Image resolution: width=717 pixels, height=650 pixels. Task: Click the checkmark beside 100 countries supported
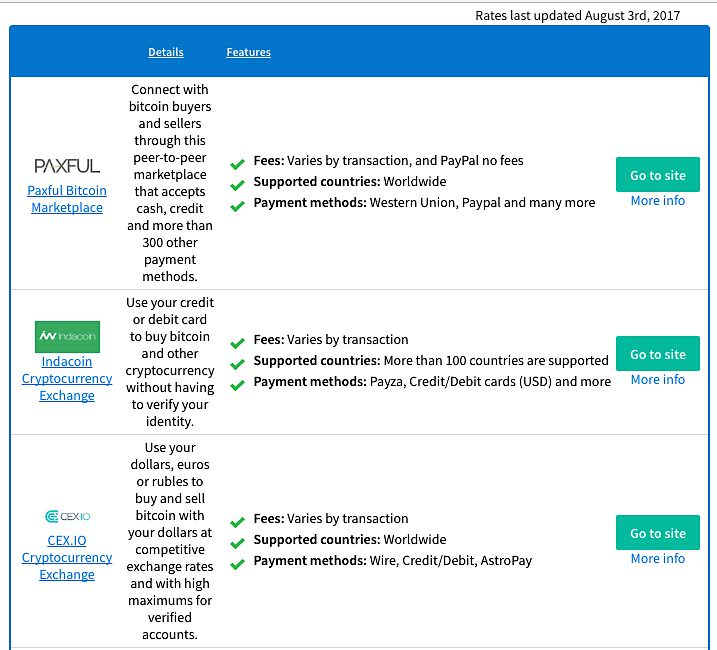[237, 364]
